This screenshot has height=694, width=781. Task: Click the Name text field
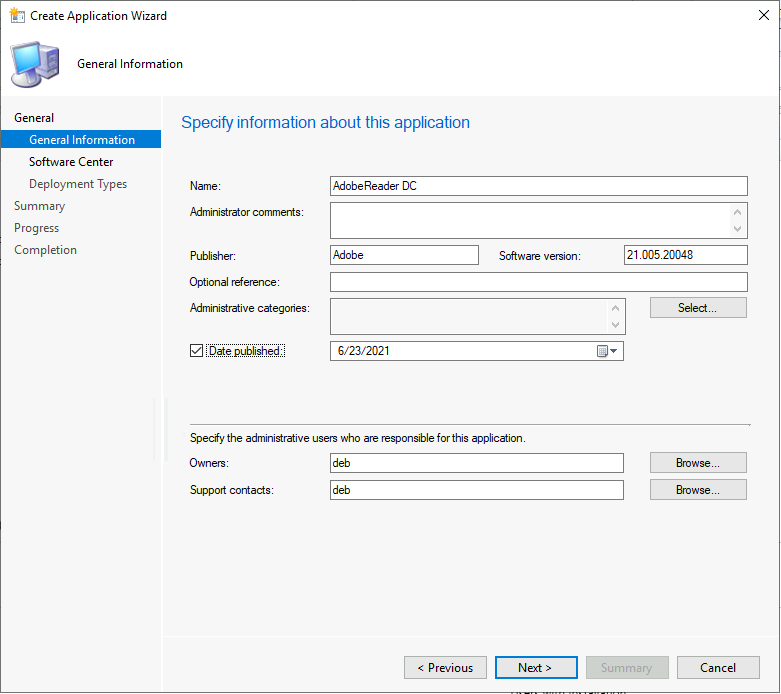pyautogui.click(x=538, y=186)
